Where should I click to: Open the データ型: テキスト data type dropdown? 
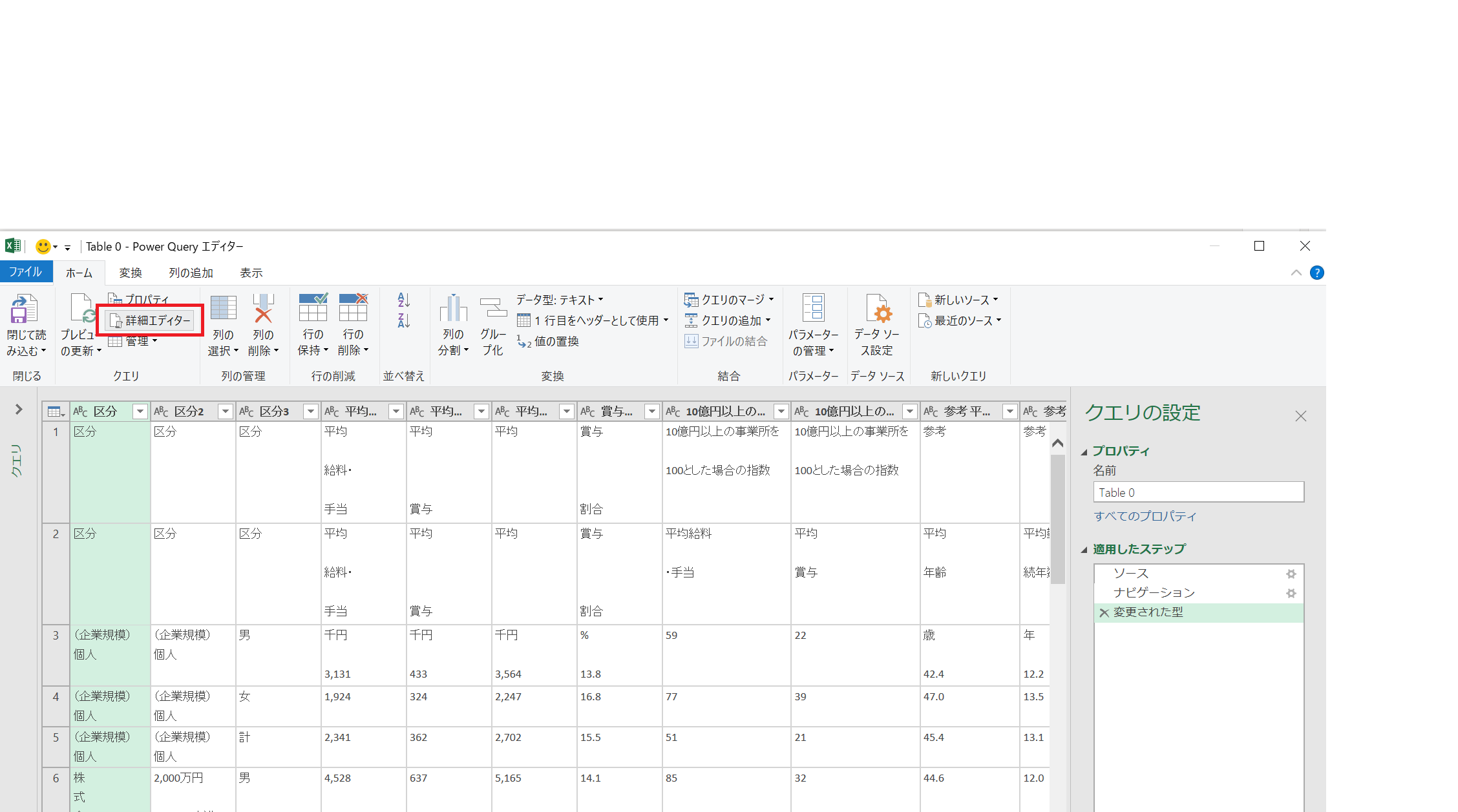tap(560, 300)
